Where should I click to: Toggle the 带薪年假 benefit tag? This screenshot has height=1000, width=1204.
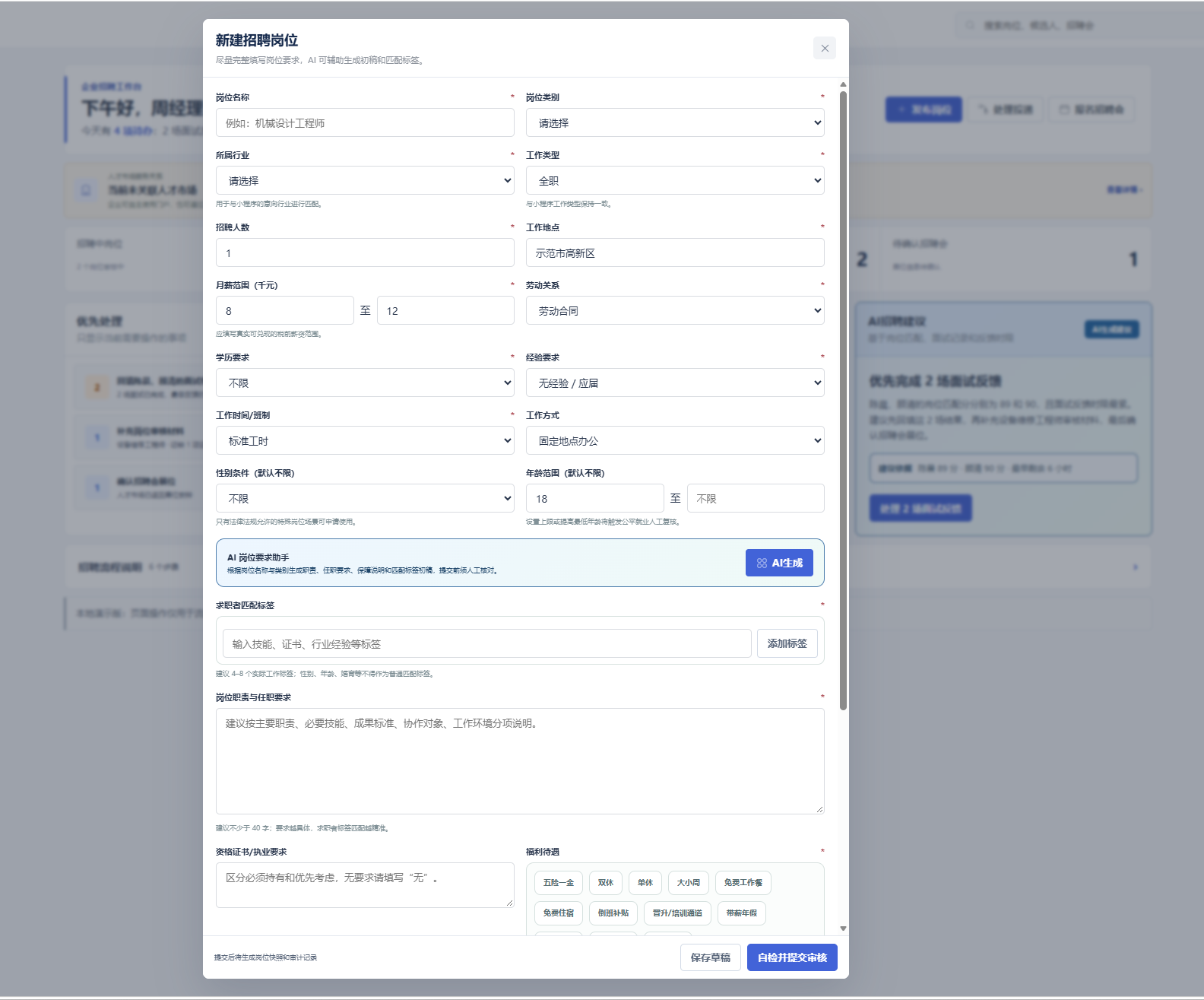point(742,913)
